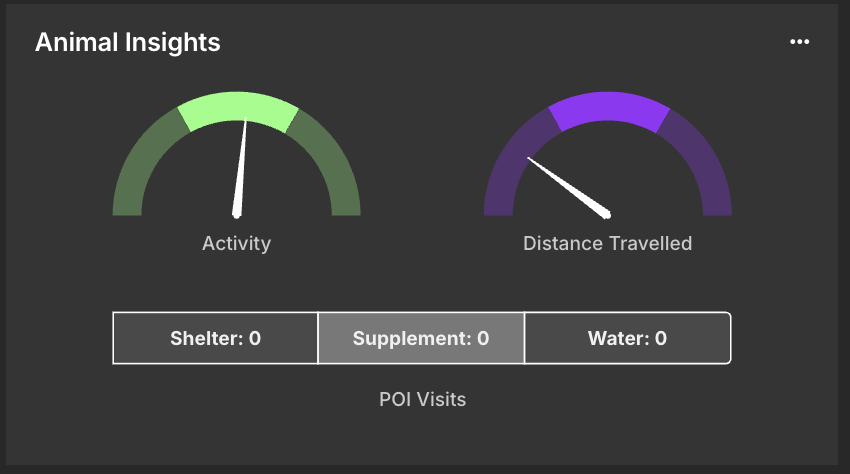
Task: Select the Shelter: 0 segment
Action: pos(215,338)
